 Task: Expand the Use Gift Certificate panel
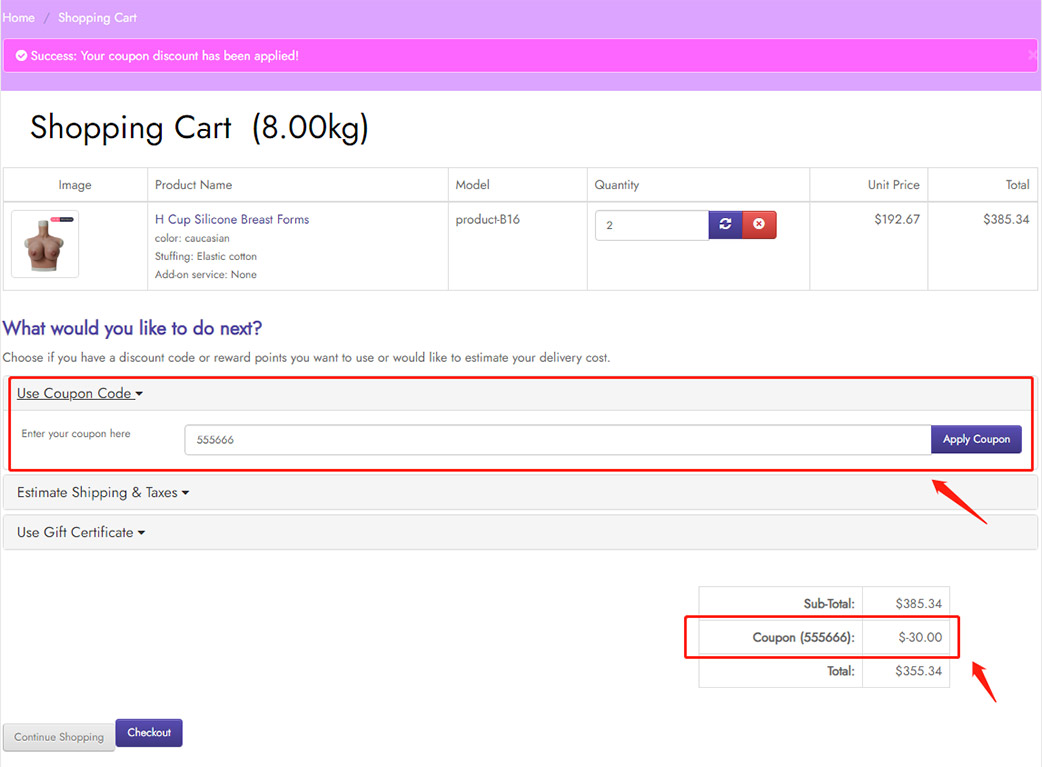(81, 533)
